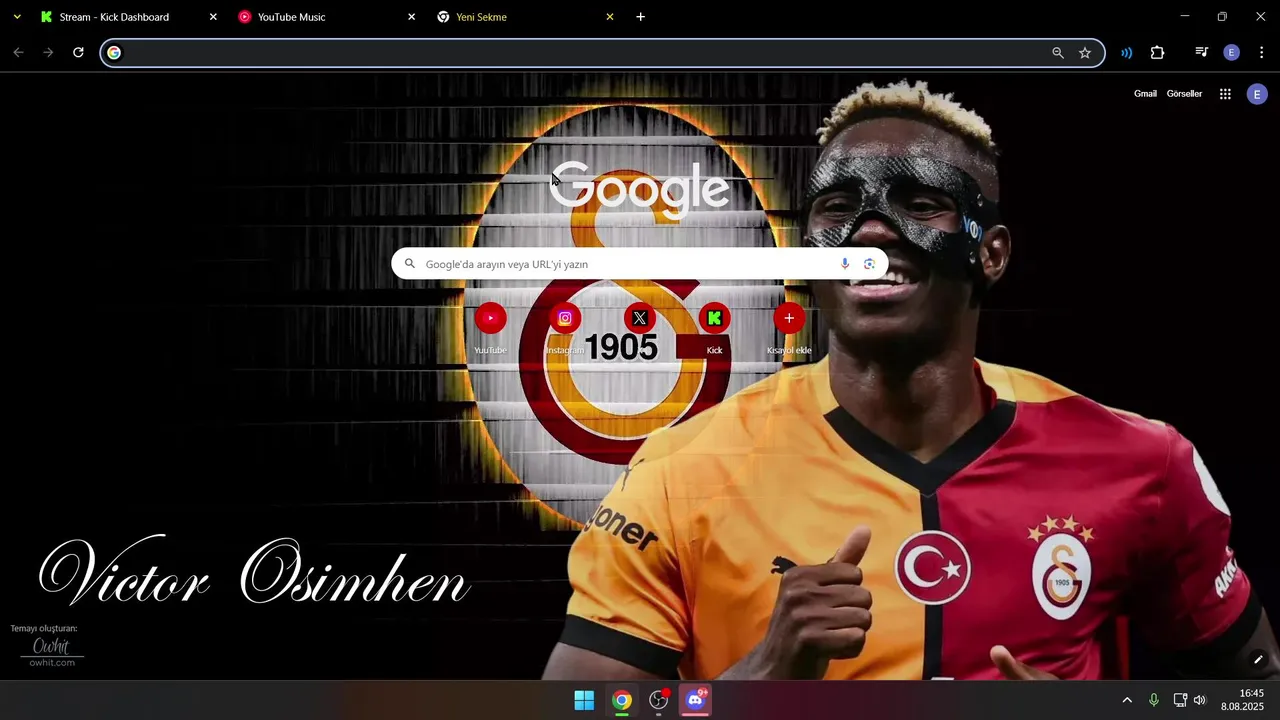This screenshot has height=720, width=1280.
Task: Open the owhit.com theme creator link
Action: pyautogui.click(x=52, y=651)
